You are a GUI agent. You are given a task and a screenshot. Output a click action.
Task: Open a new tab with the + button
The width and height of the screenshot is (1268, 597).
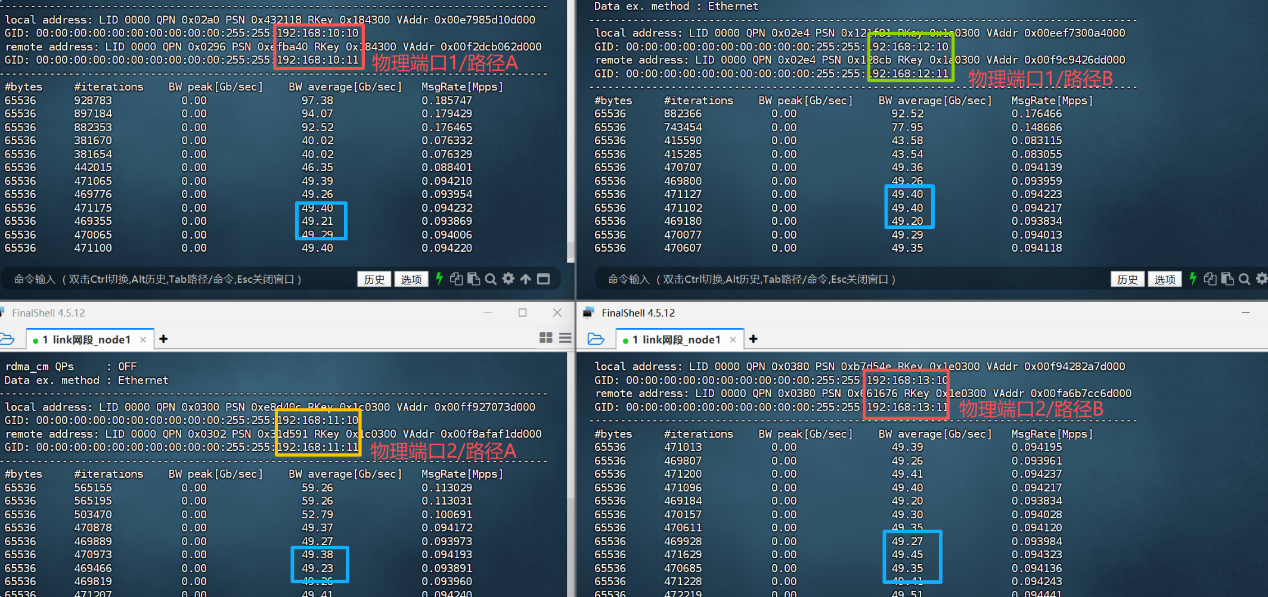click(x=162, y=339)
